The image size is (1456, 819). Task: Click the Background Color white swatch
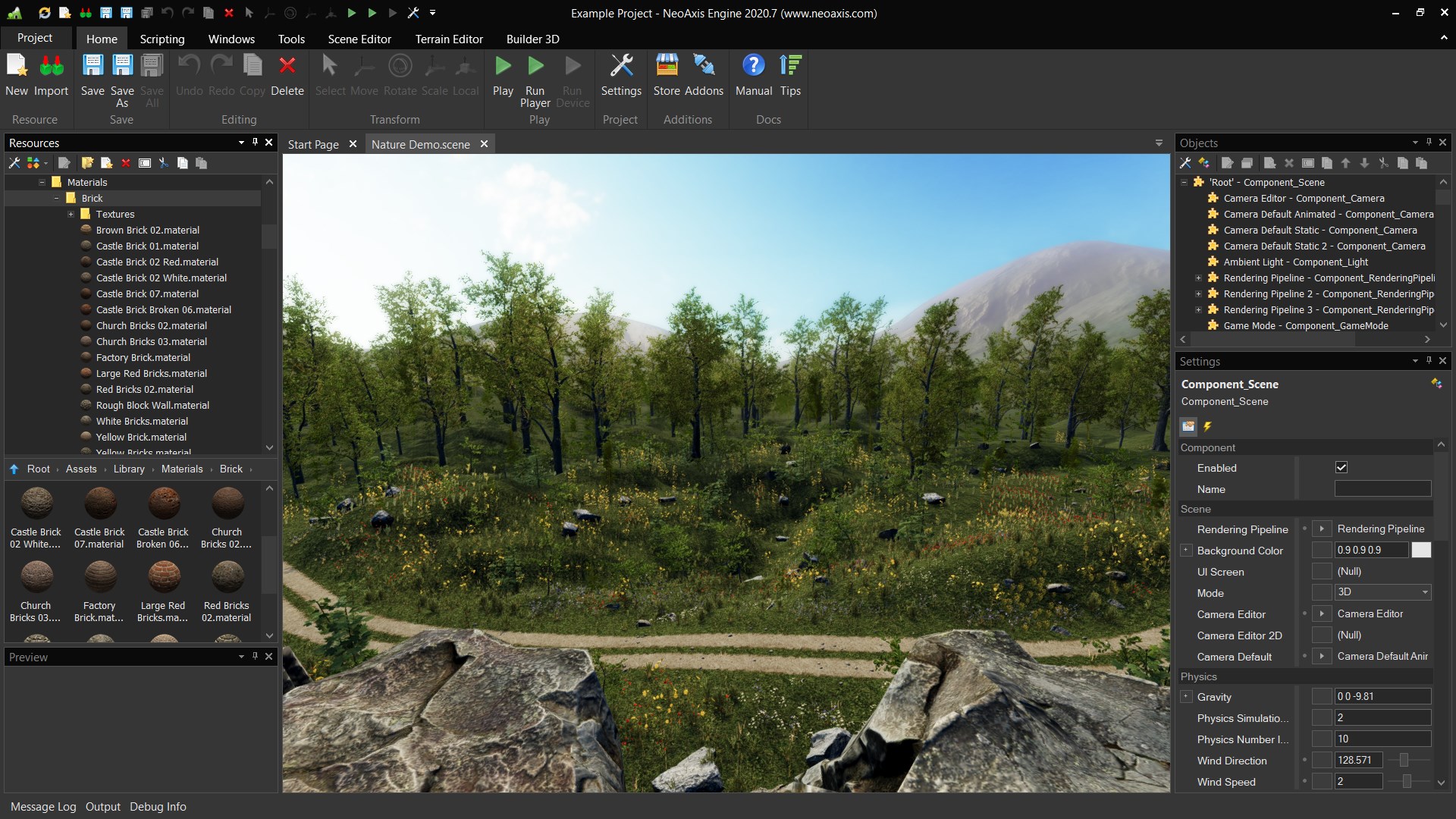tap(1421, 551)
